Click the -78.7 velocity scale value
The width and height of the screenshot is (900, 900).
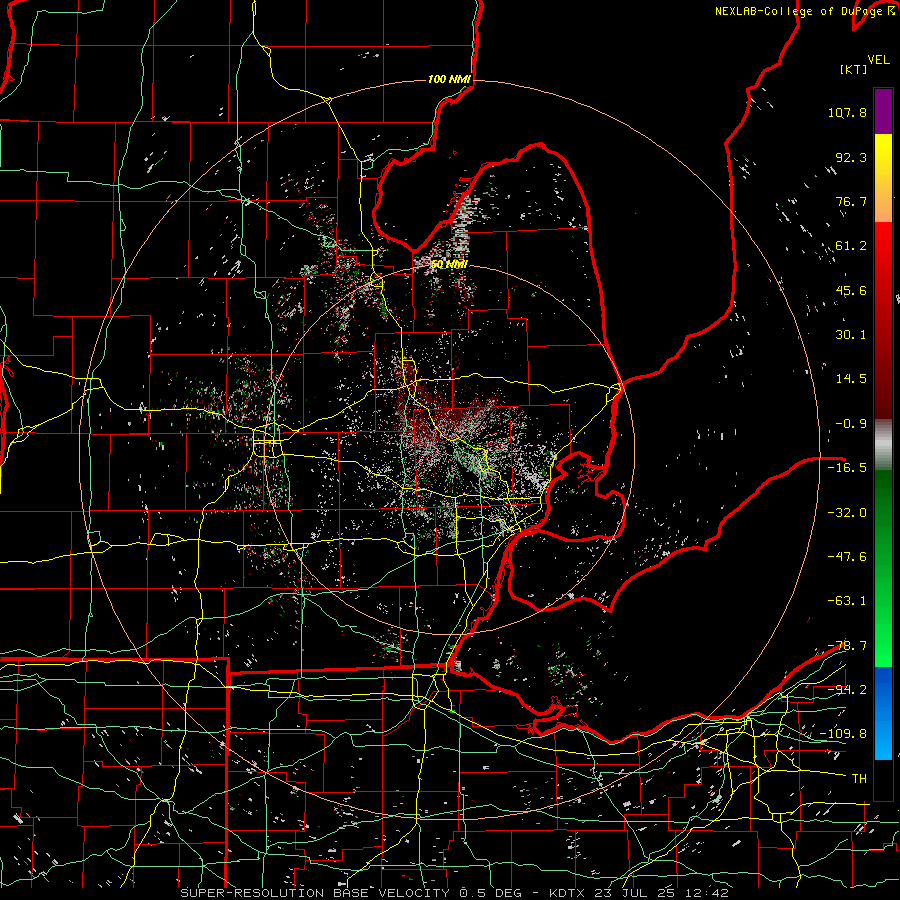847,646
